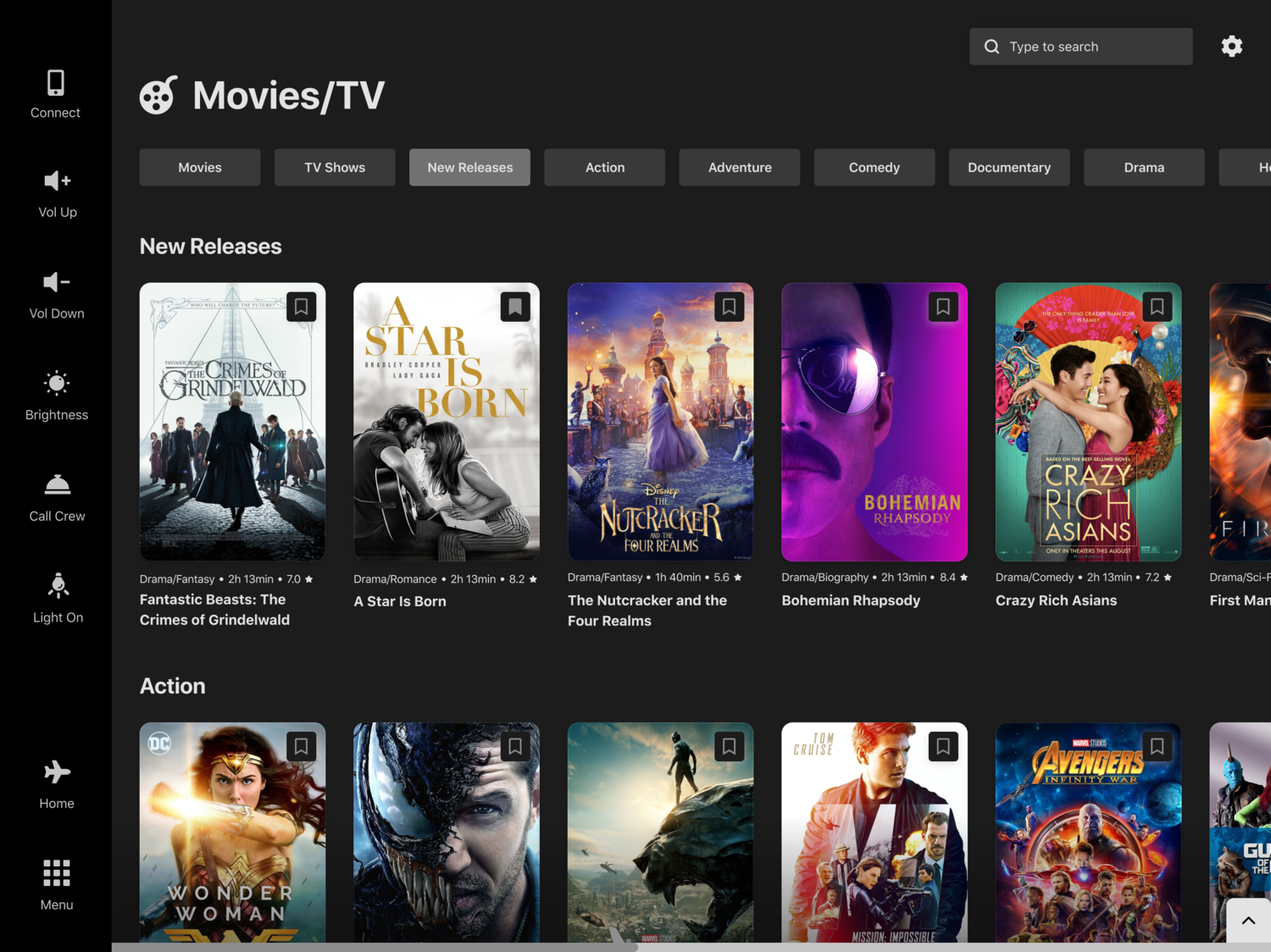The width and height of the screenshot is (1271, 952).
Task: Turn on the reading light icon
Action: tap(58, 585)
